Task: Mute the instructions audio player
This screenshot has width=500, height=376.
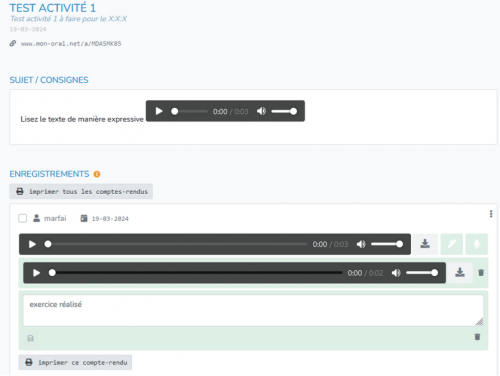Action: coord(261,111)
